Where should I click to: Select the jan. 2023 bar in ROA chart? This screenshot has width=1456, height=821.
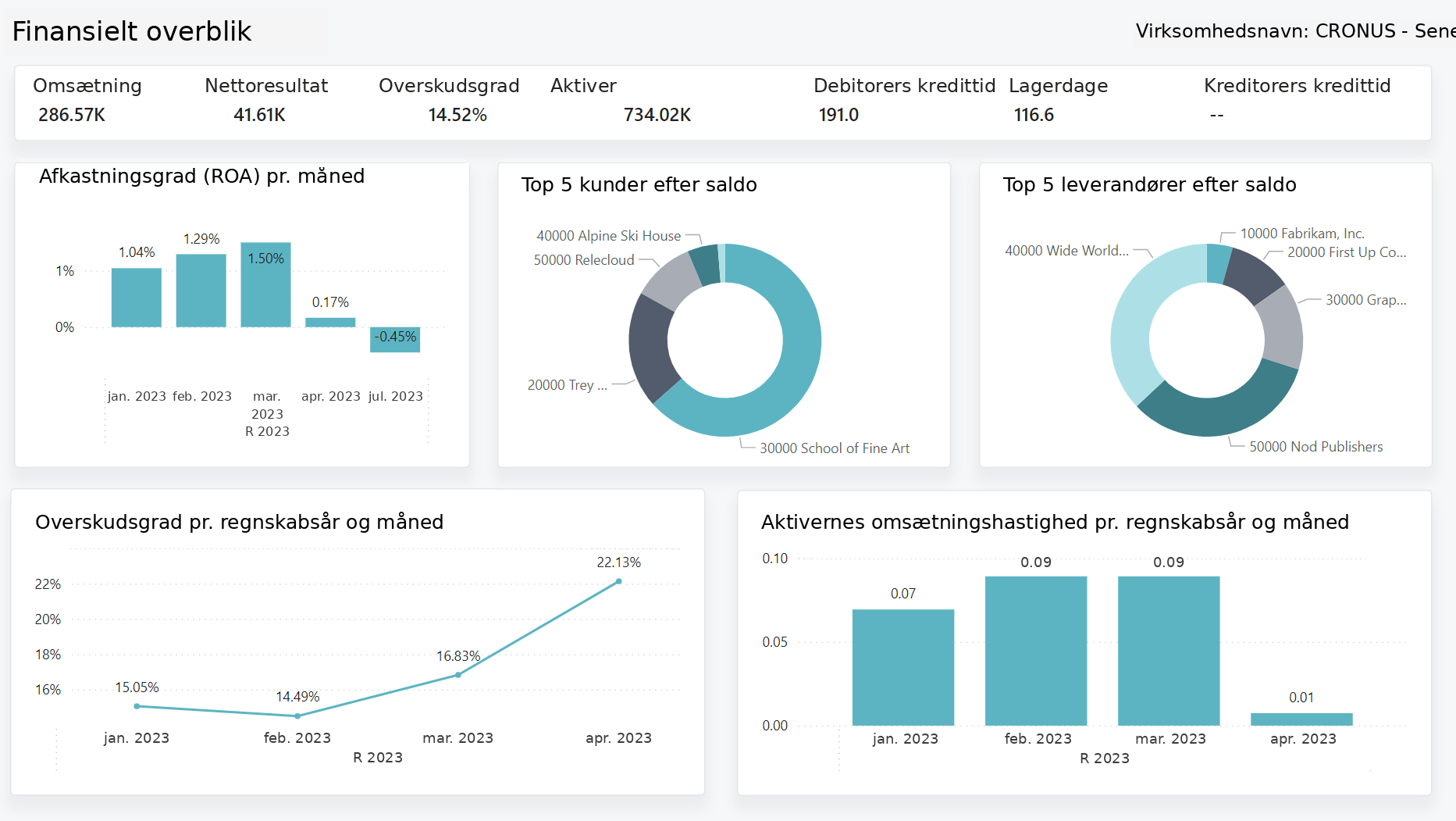coord(137,298)
